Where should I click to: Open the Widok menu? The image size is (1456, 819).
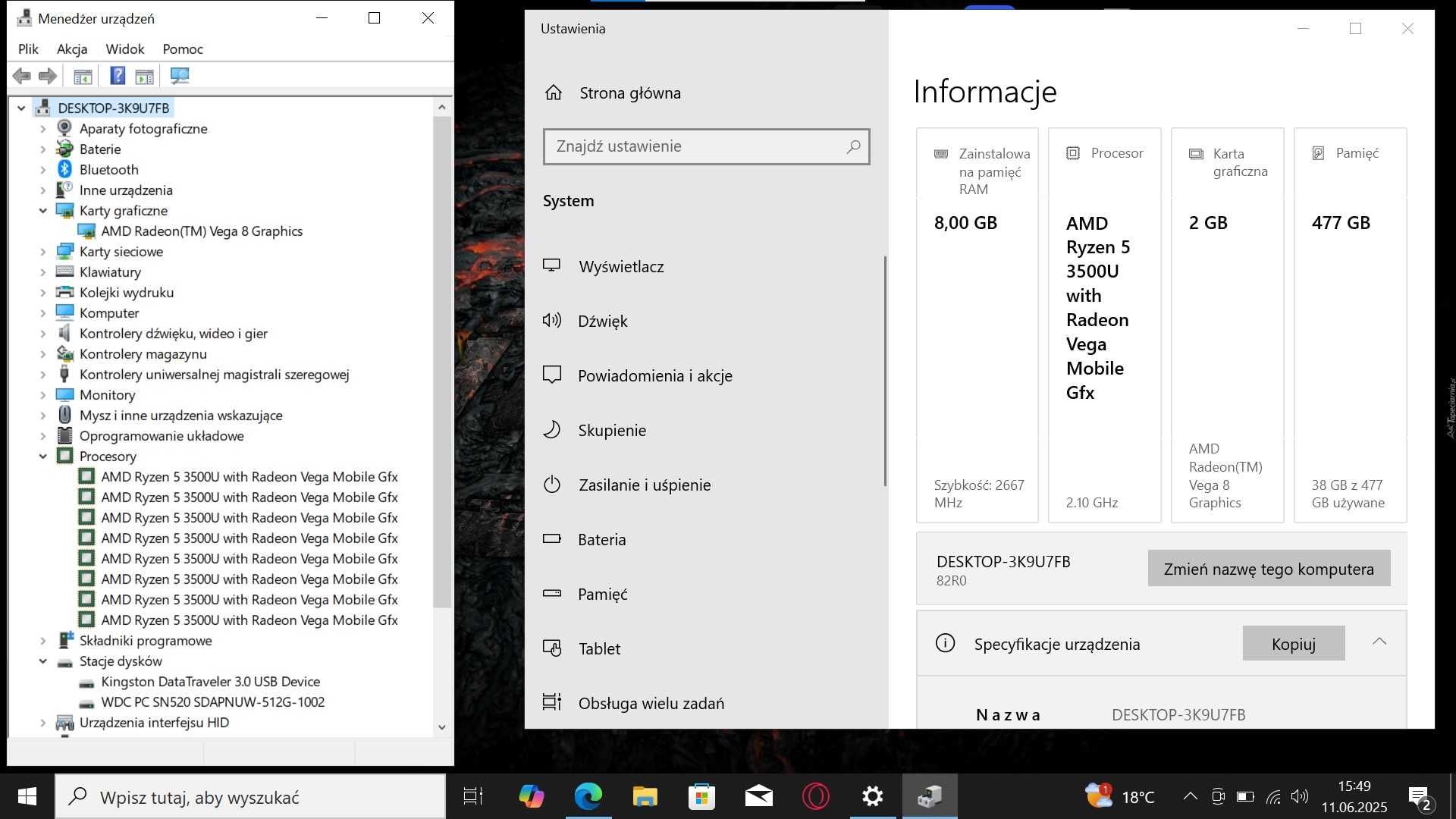(125, 49)
